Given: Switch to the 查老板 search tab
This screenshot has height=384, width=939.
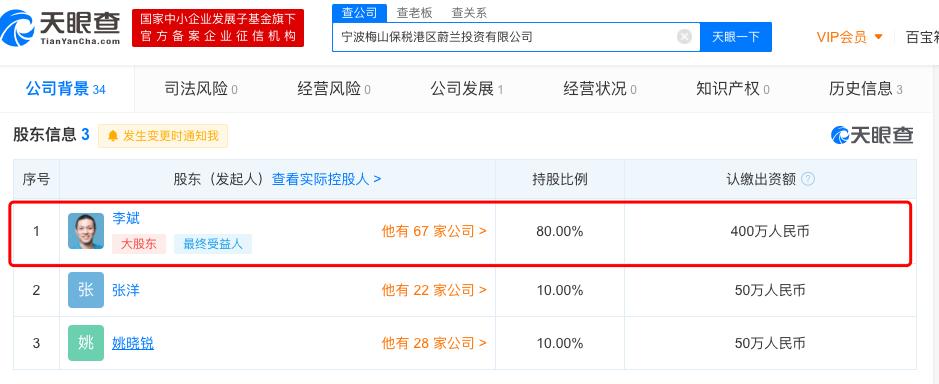Looking at the screenshot, I should [414, 13].
